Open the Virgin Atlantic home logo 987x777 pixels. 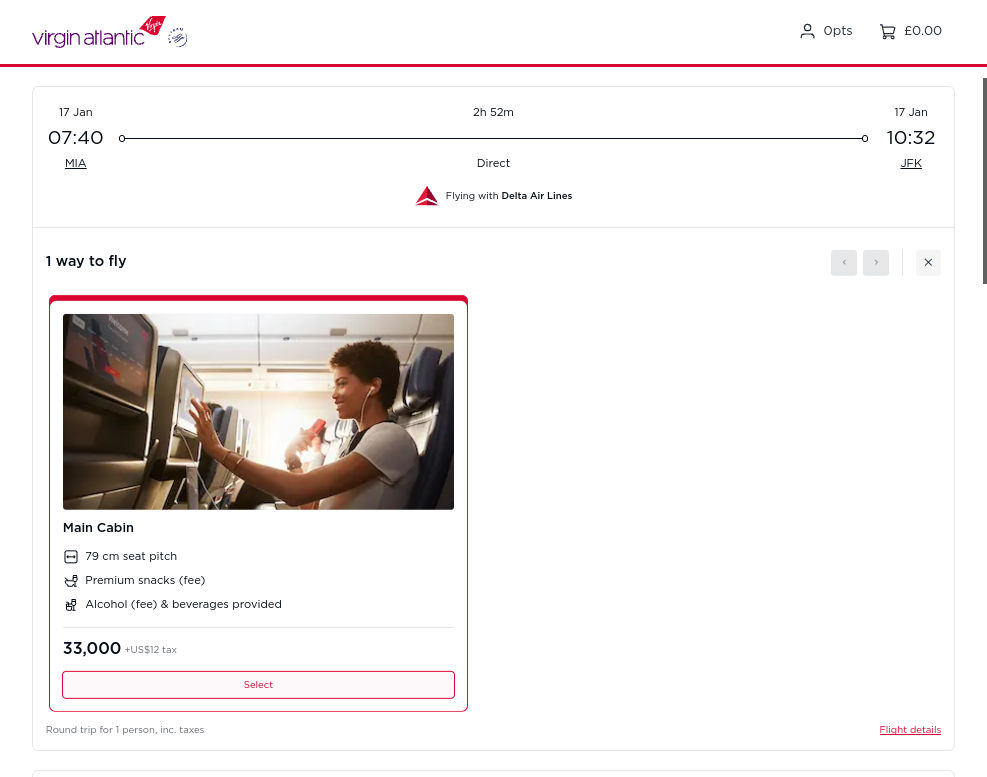coord(99,32)
